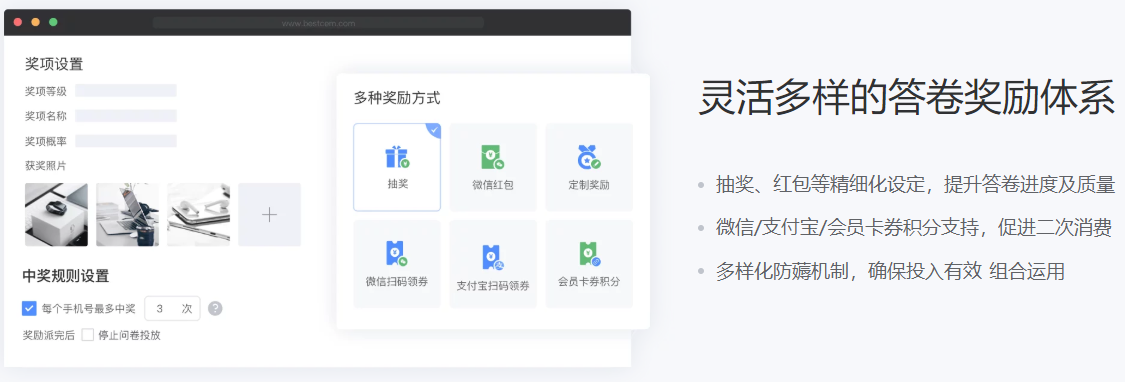Click the 获奖照片 label
The width and height of the screenshot is (1125, 382).
click(x=46, y=166)
